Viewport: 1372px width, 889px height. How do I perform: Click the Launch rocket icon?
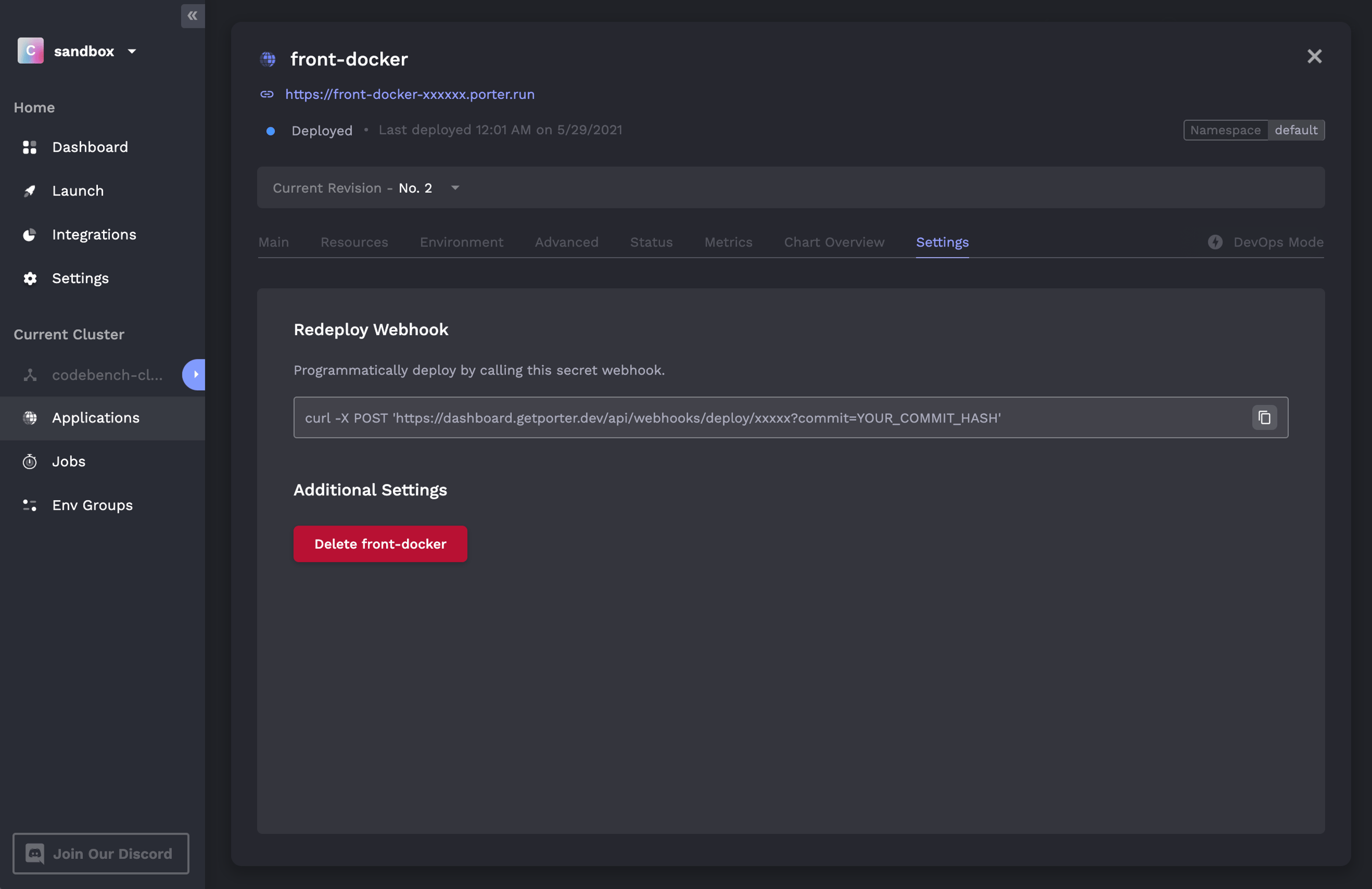click(30, 191)
